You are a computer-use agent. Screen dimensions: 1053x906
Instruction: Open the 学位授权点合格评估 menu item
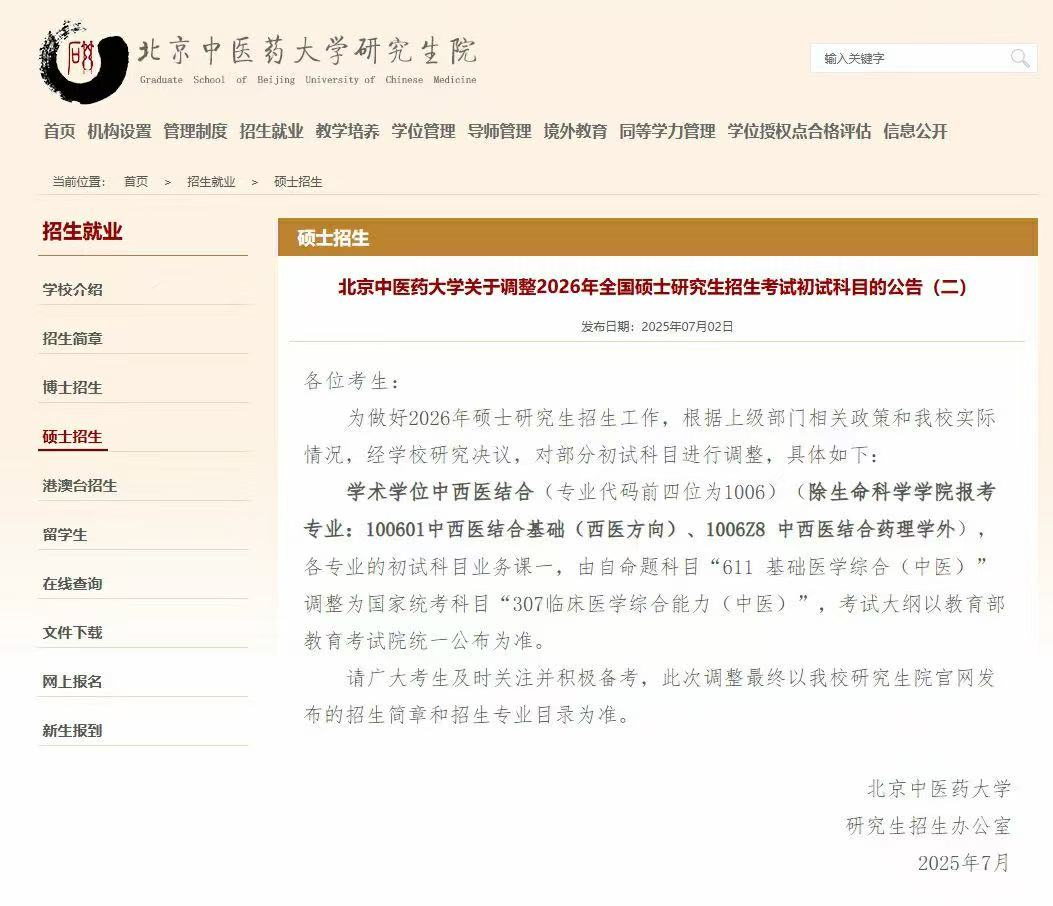[x=799, y=131]
